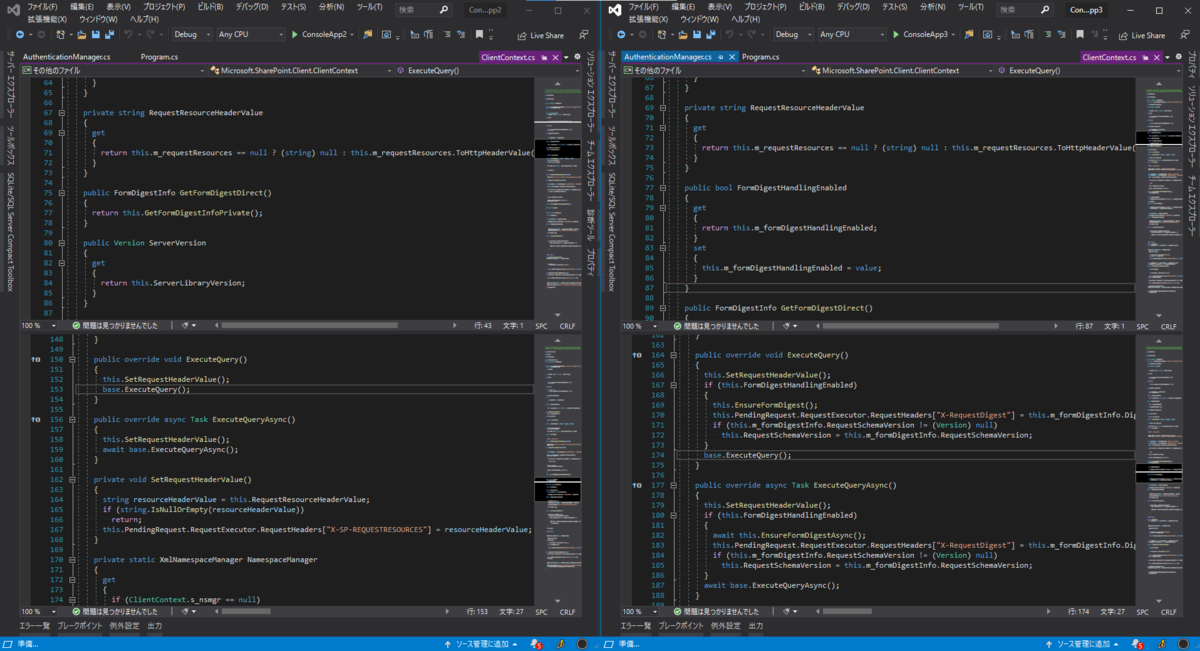Start ConsoleApp2 with the run button
1200x651 pixels.
325,35
